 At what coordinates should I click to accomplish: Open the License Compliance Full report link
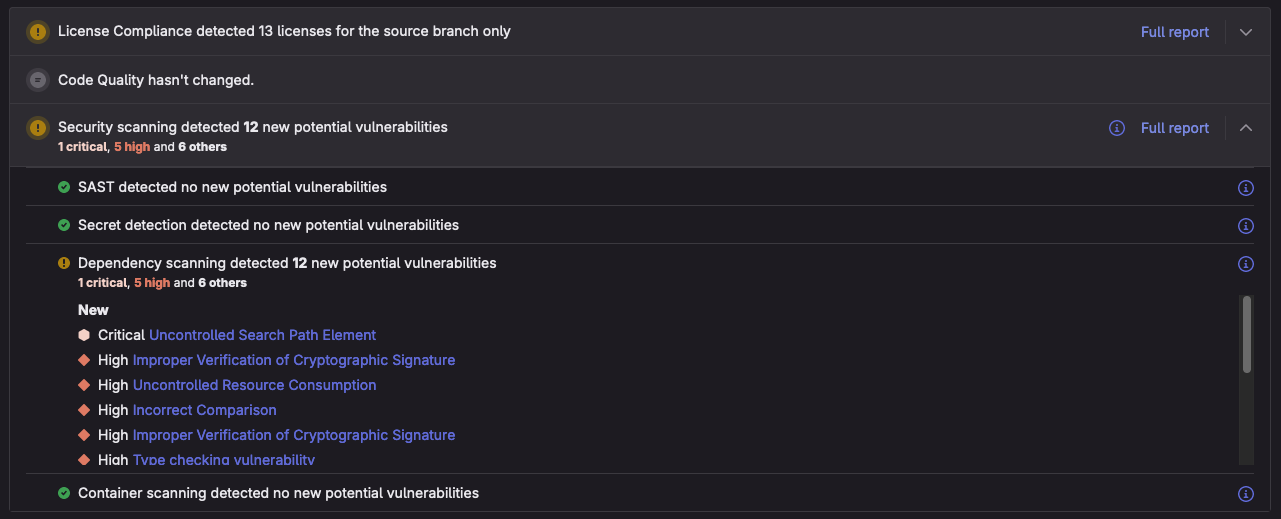click(1175, 32)
